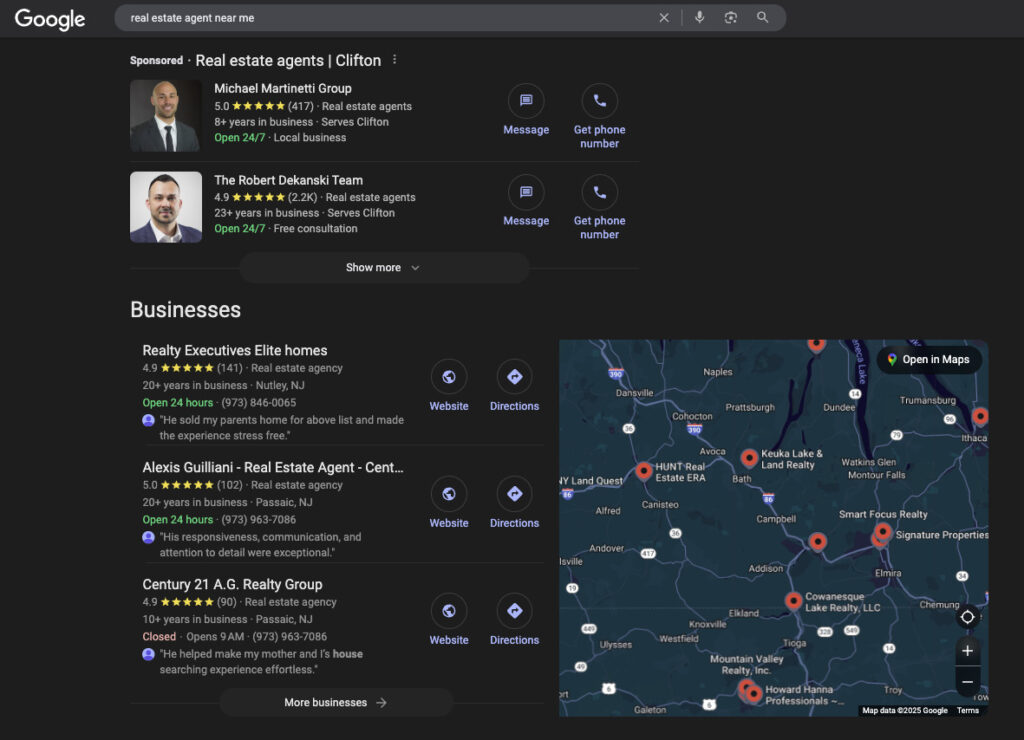Start voice search with the microphone icon

[699, 18]
